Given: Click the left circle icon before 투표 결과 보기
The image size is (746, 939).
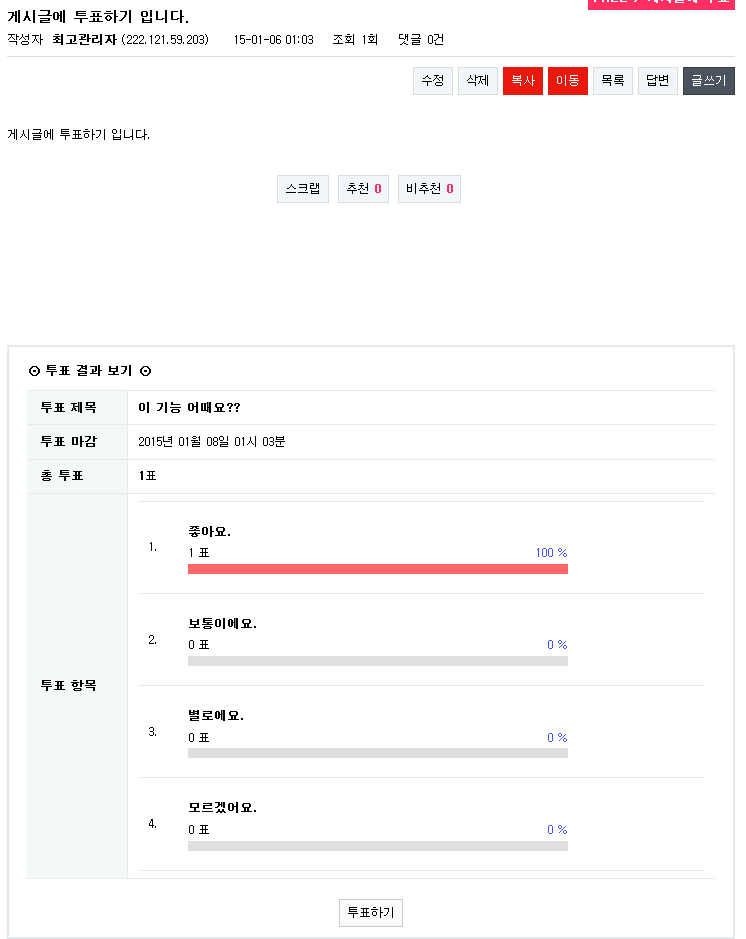Looking at the screenshot, I should coord(35,371).
